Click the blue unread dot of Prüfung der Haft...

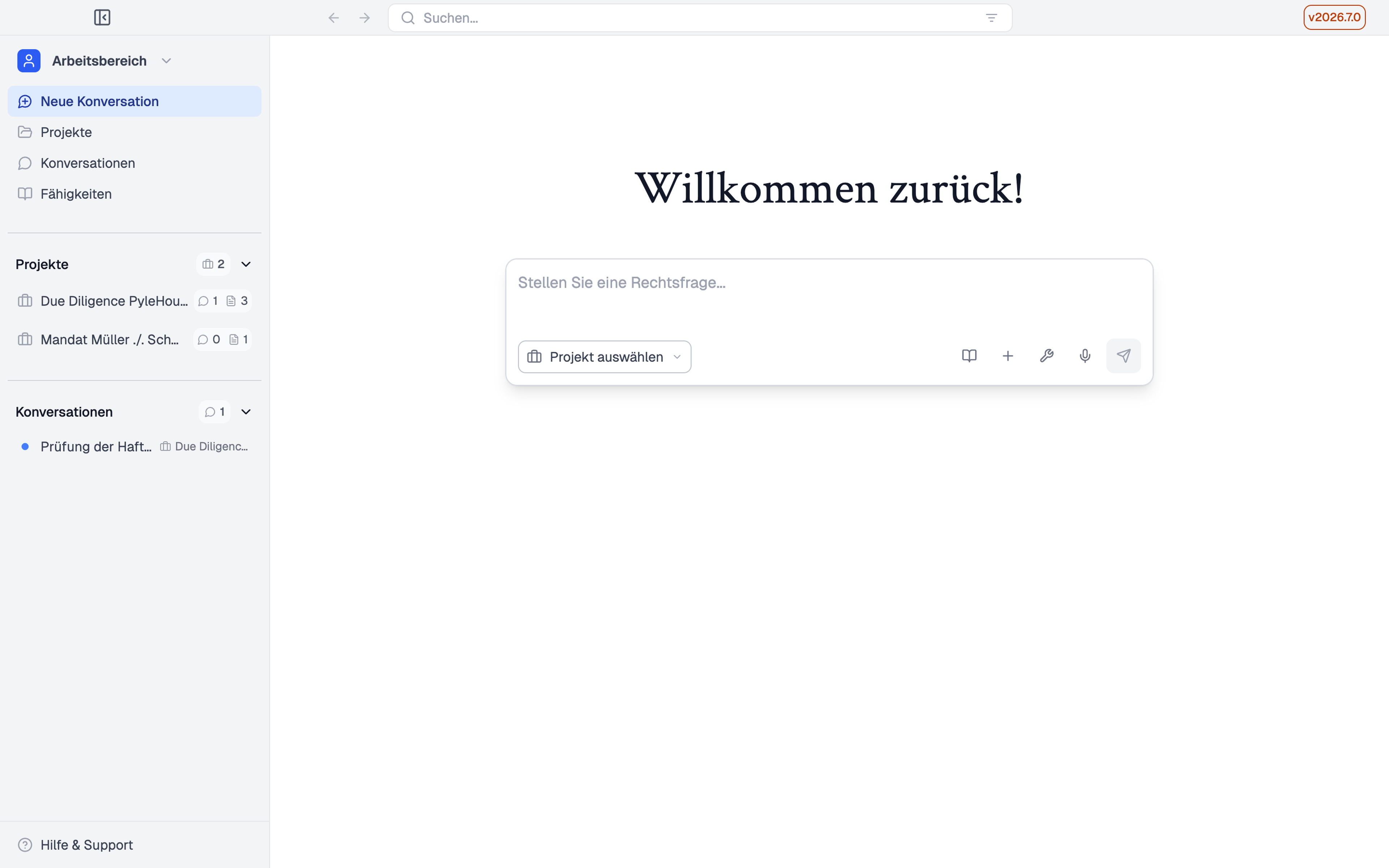click(x=25, y=447)
